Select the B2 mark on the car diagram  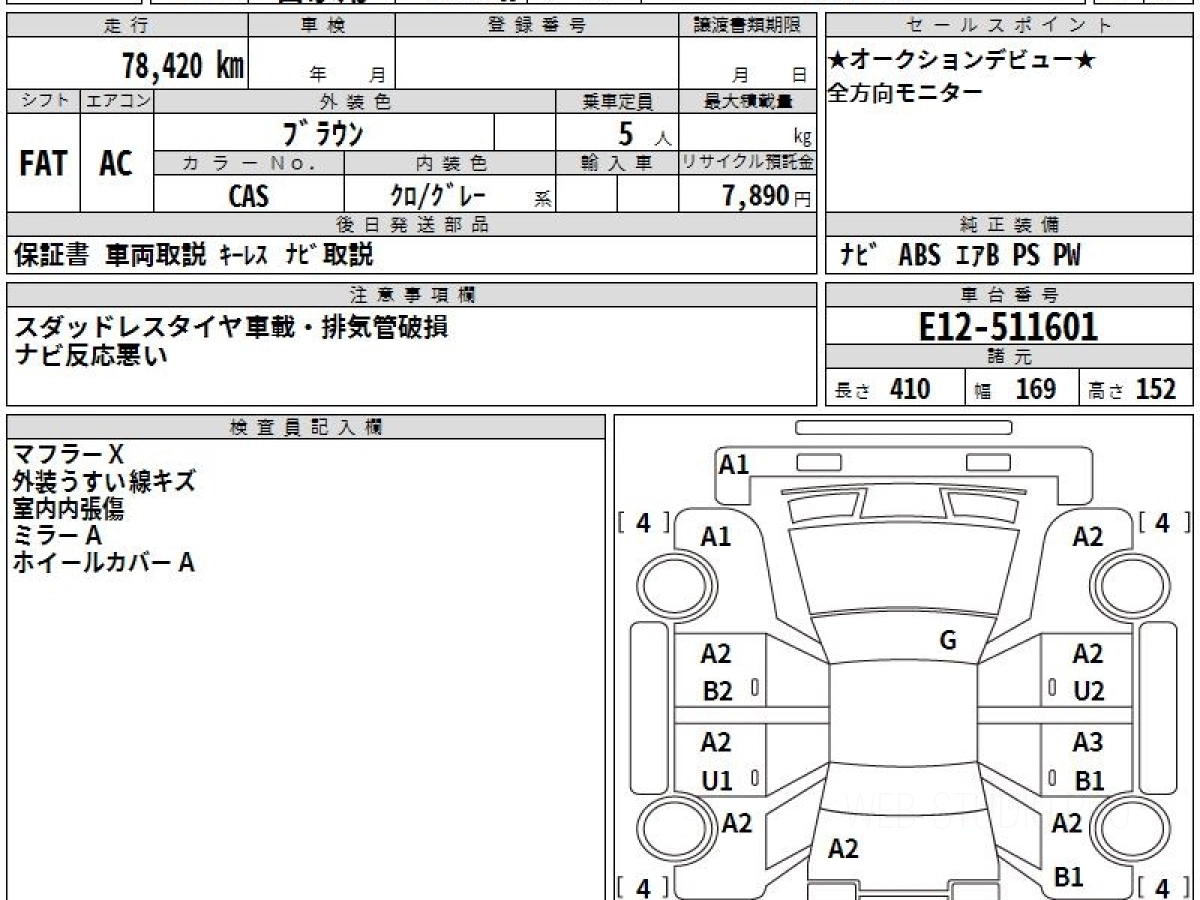pyautogui.click(x=717, y=692)
